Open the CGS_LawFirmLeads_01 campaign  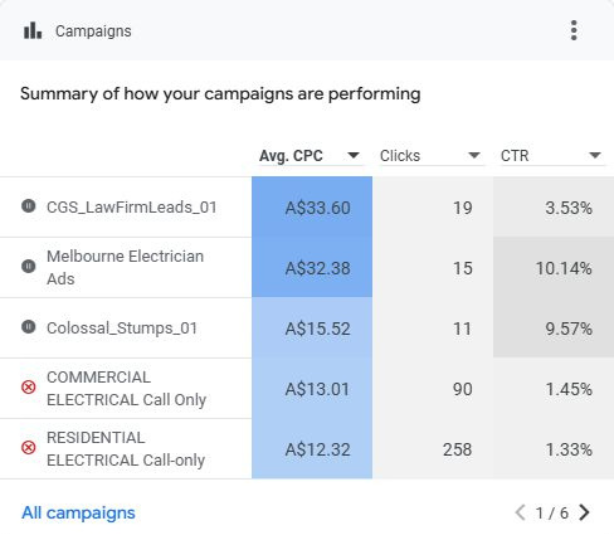131,207
